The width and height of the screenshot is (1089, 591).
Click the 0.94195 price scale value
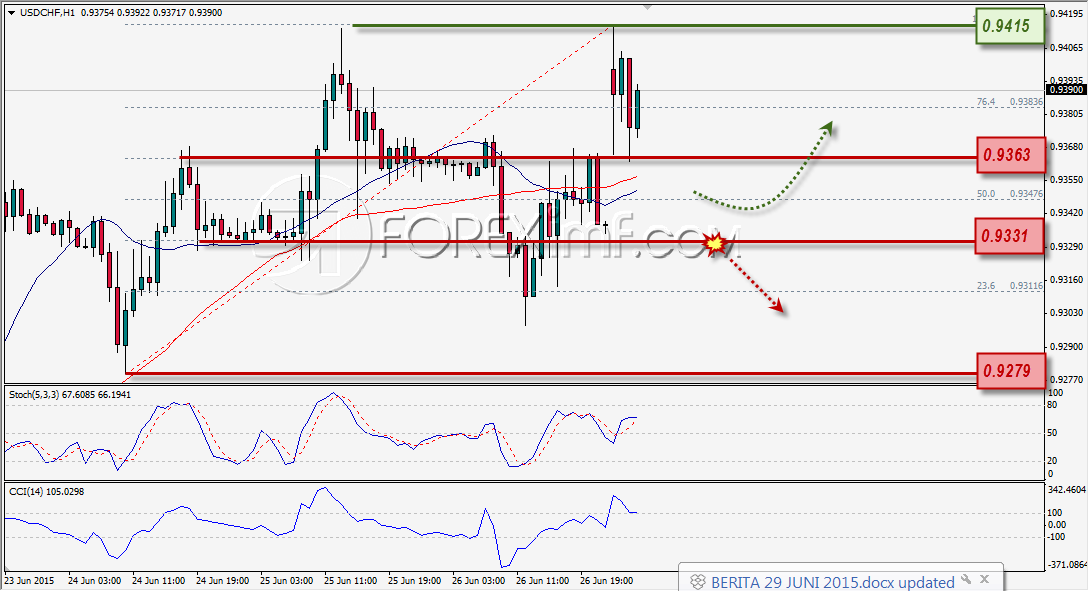point(1067,13)
